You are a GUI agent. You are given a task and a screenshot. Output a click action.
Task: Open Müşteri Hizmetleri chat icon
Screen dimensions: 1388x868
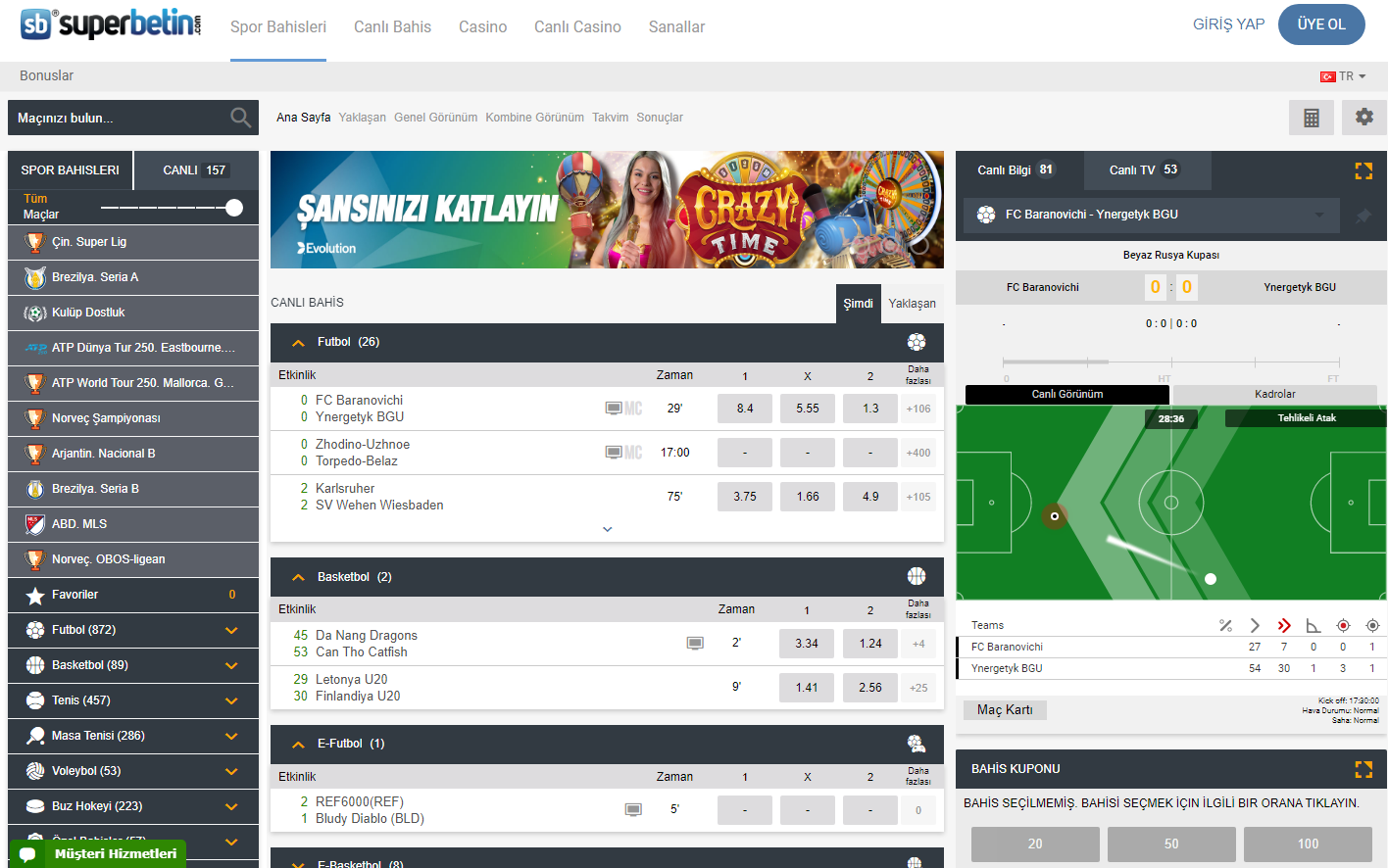[27, 854]
